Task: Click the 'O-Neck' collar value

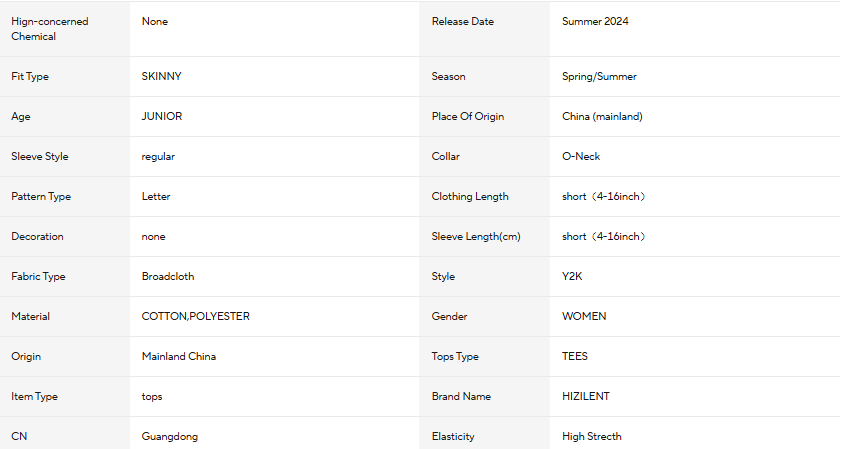Action: pos(581,157)
